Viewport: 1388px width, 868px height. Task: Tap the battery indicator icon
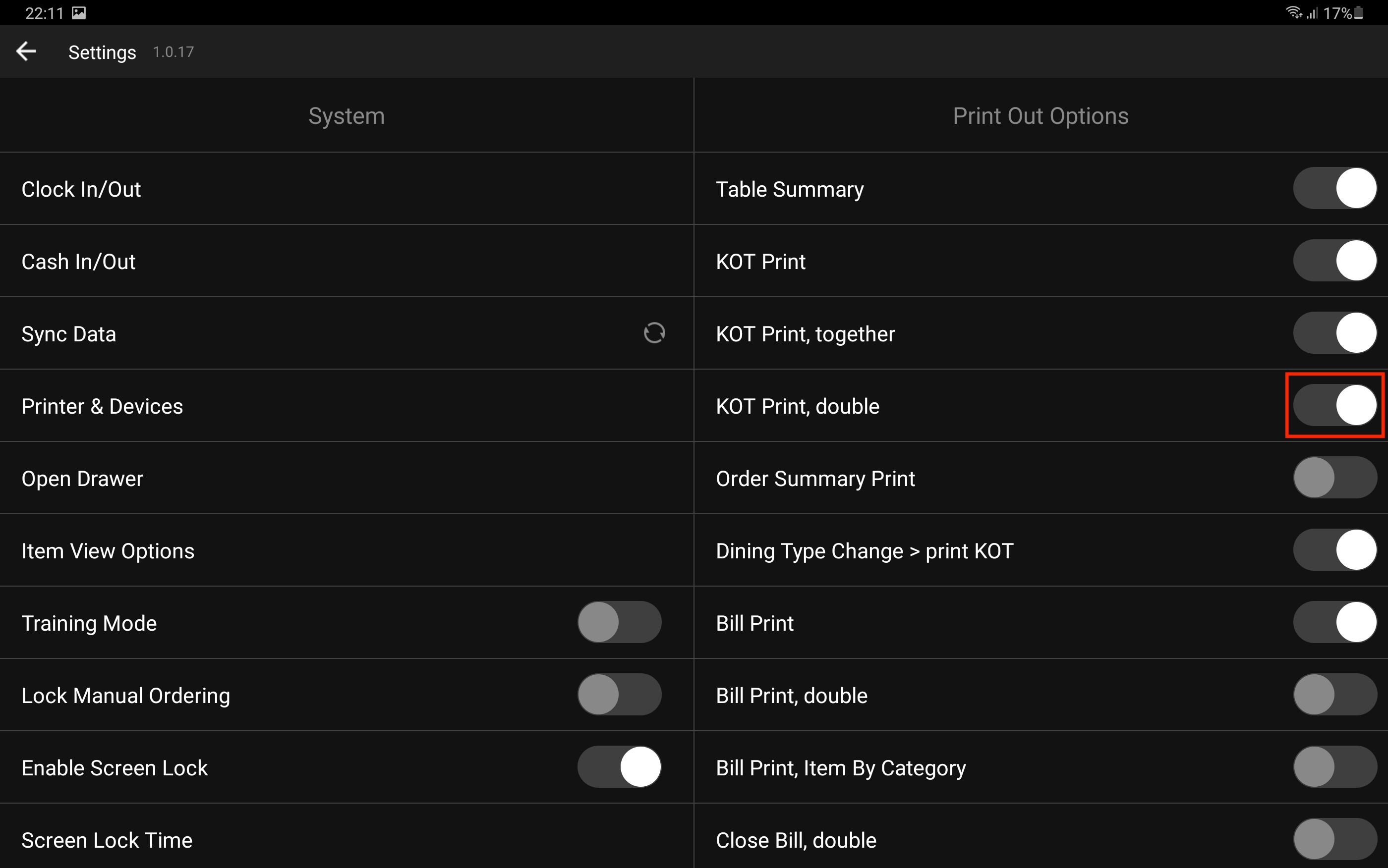click(1359, 12)
